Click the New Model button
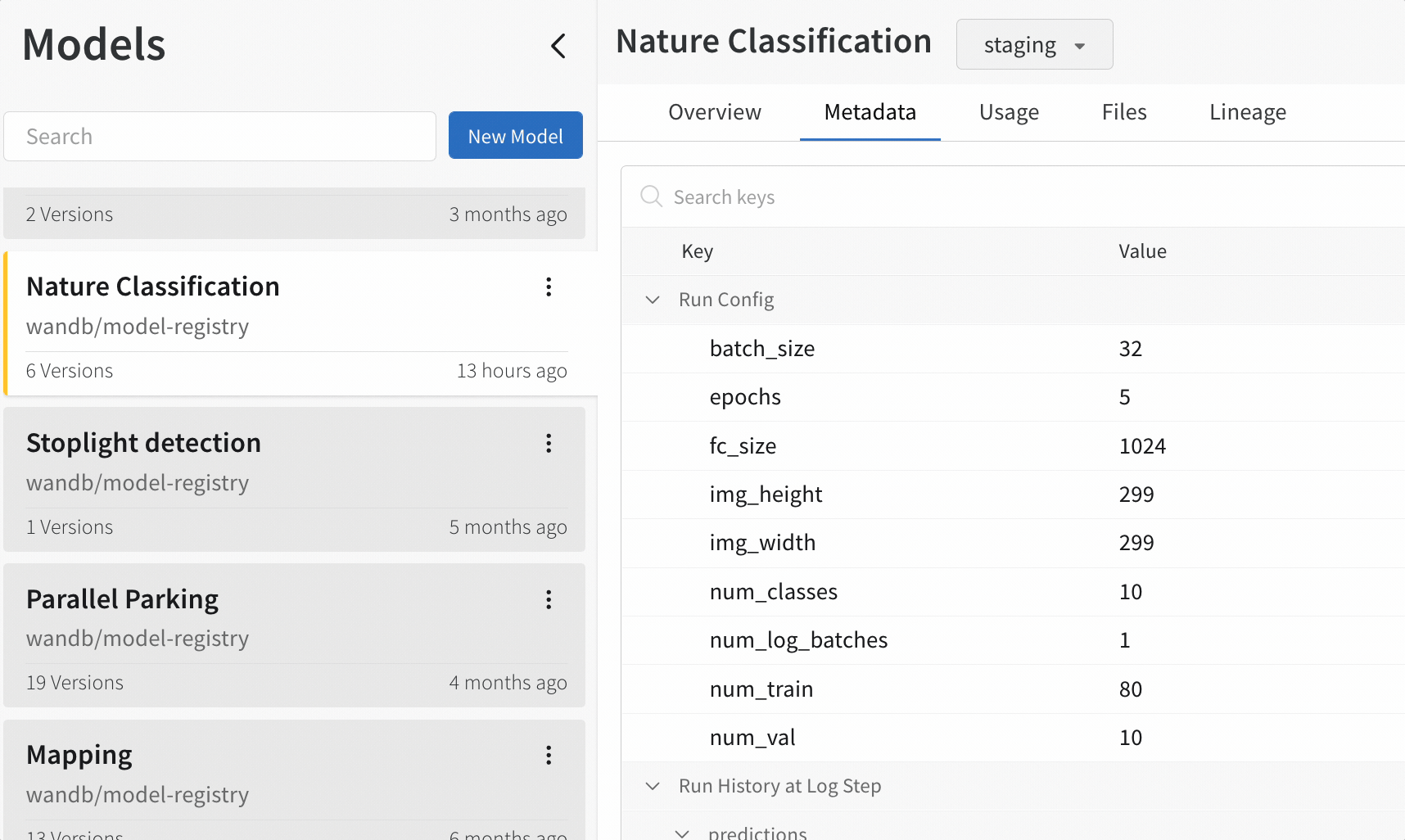This screenshot has width=1405, height=840. click(515, 136)
